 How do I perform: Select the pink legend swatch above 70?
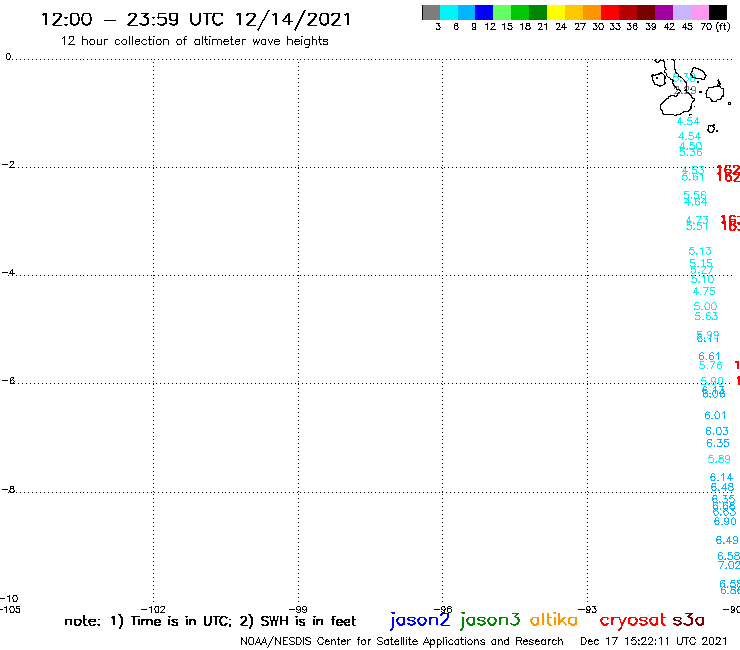[699, 12]
